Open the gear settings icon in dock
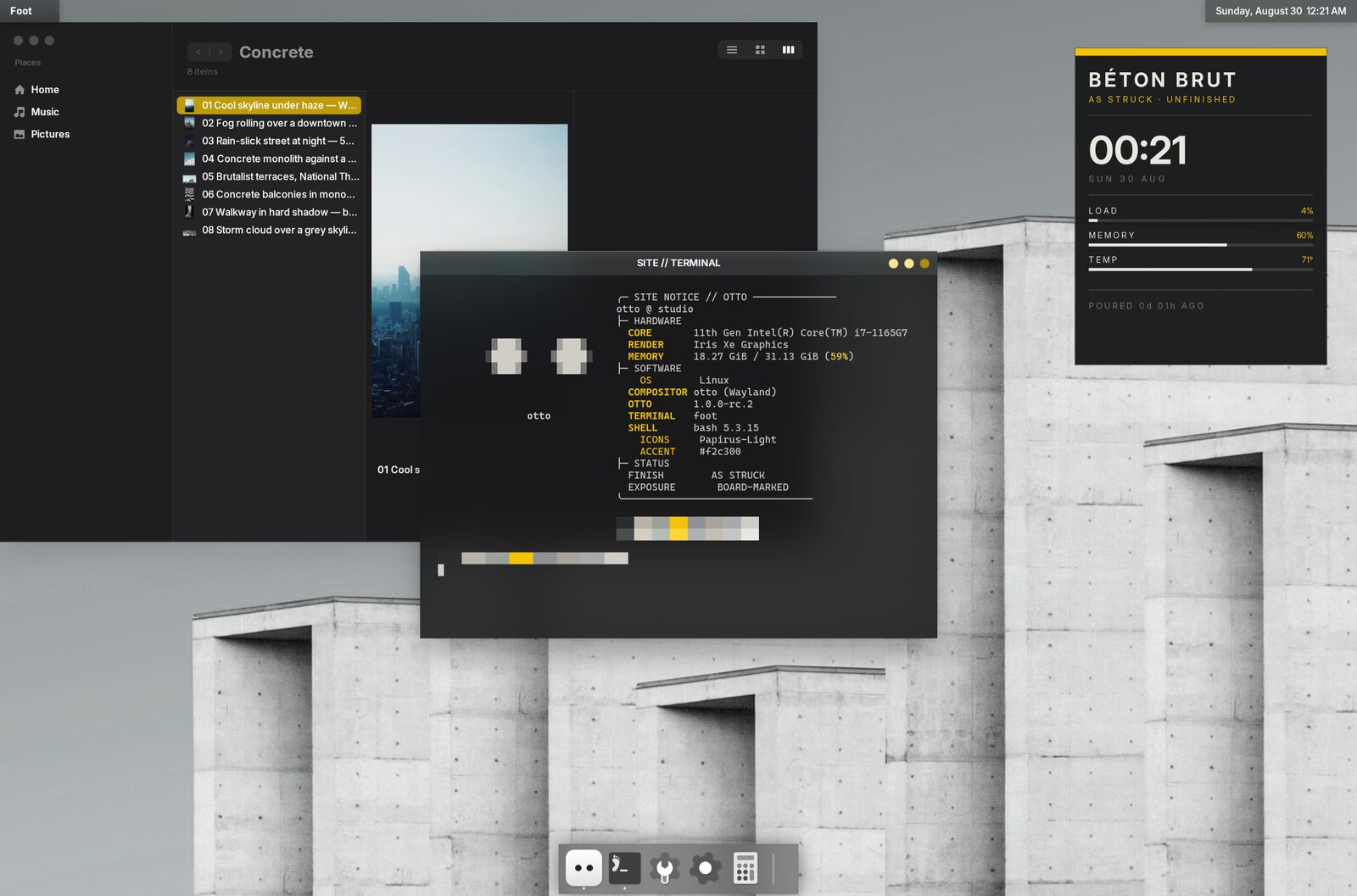Viewport: 1357px width, 896px height. coord(705,868)
